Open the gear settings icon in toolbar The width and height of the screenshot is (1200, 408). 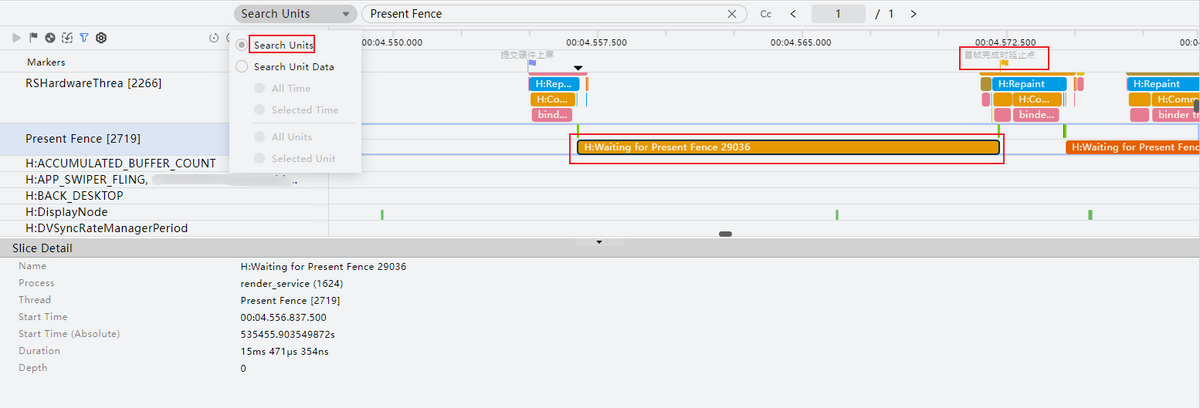101,38
